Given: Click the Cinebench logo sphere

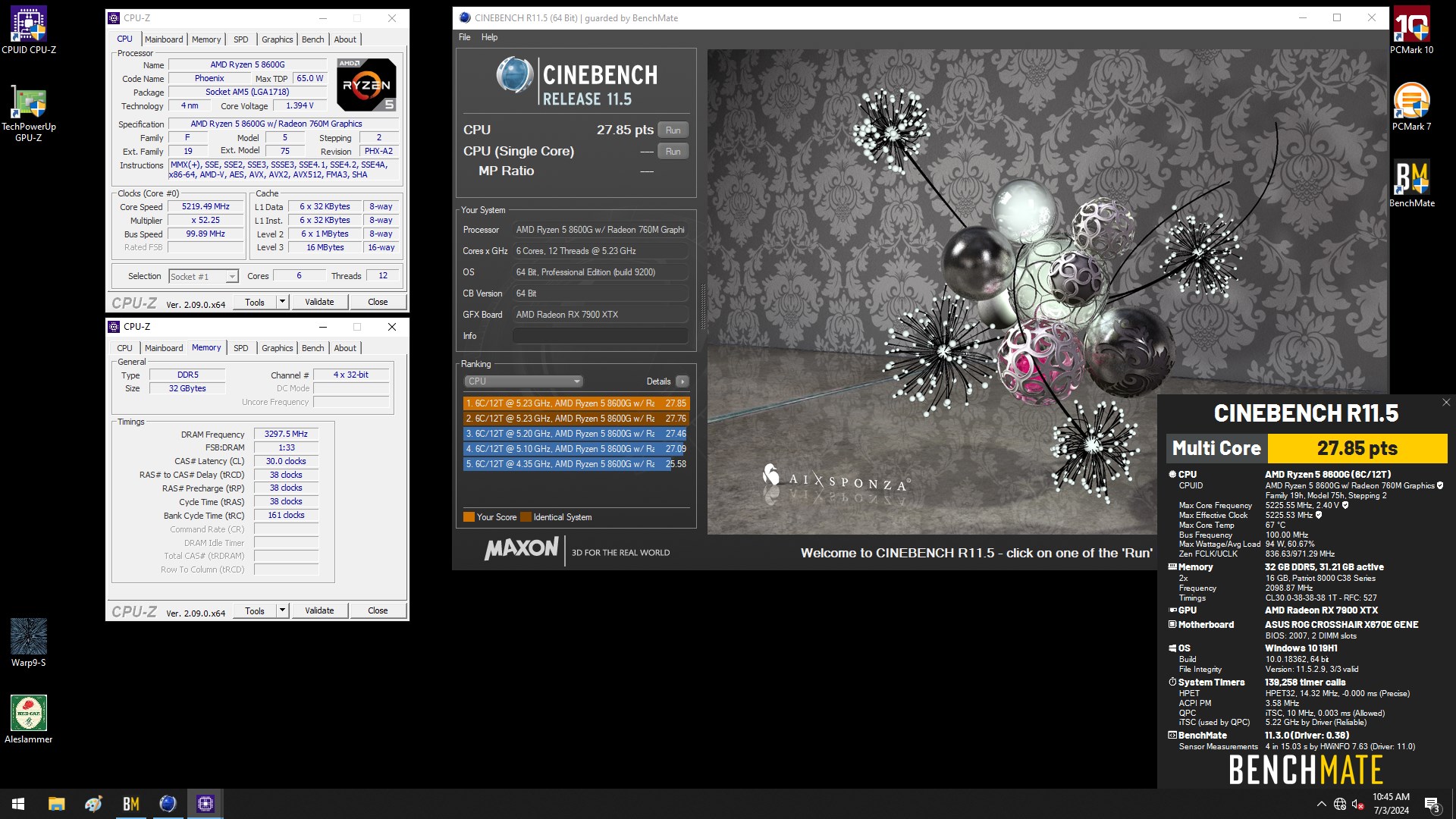Looking at the screenshot, I should tap(515, 75).
